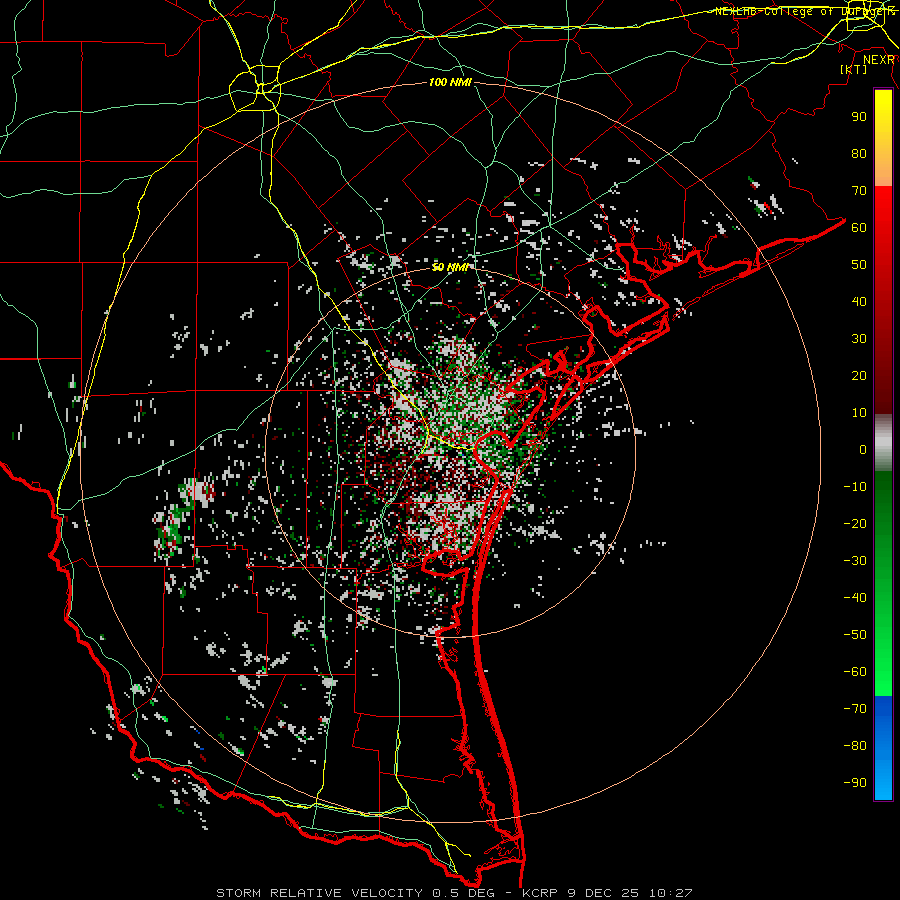Select the Storm Relative Velocity caption text
The image size is (900, 900).
pos(454,893)
